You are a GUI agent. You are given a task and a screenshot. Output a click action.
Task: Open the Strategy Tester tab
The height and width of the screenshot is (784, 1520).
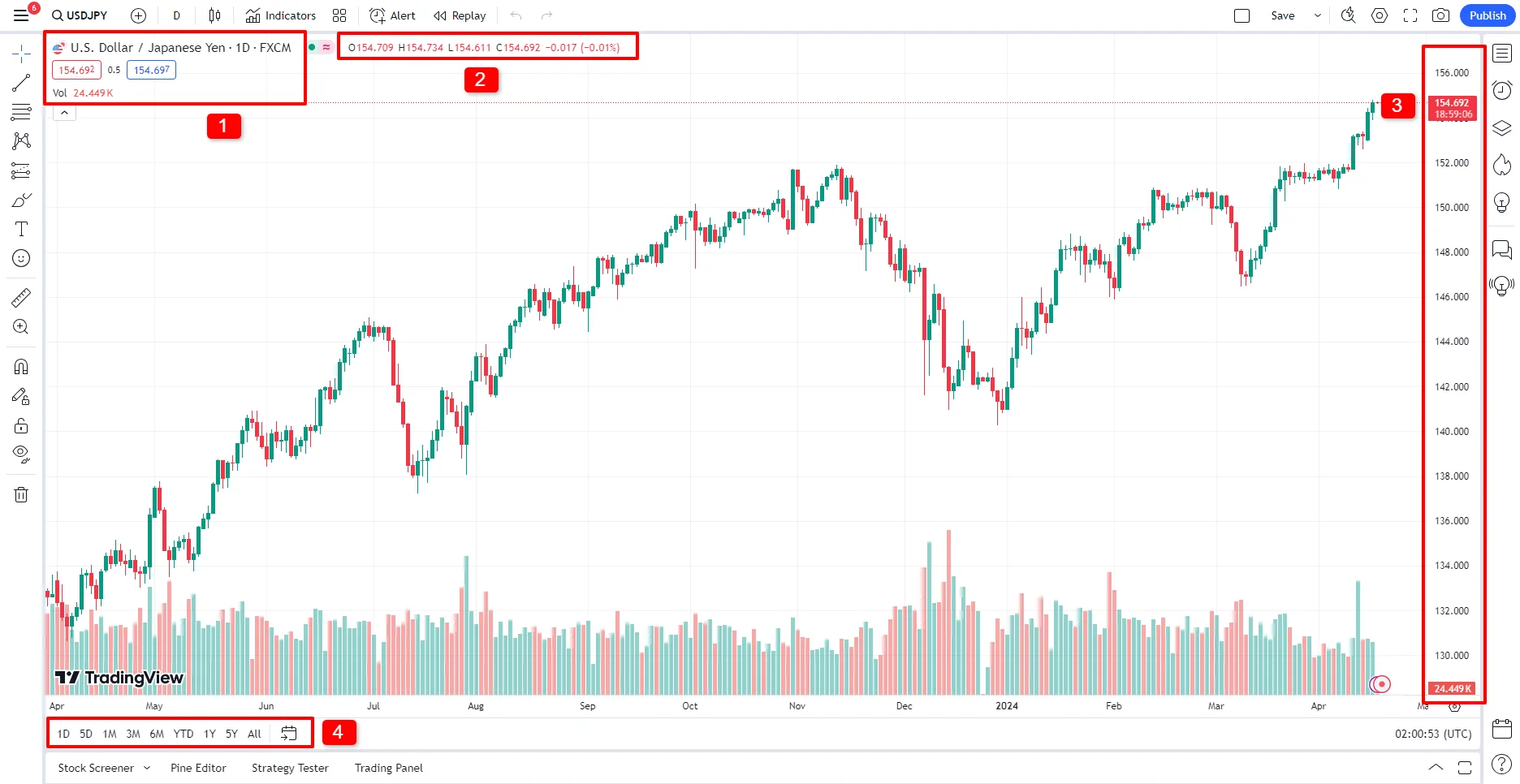point(290,768)
